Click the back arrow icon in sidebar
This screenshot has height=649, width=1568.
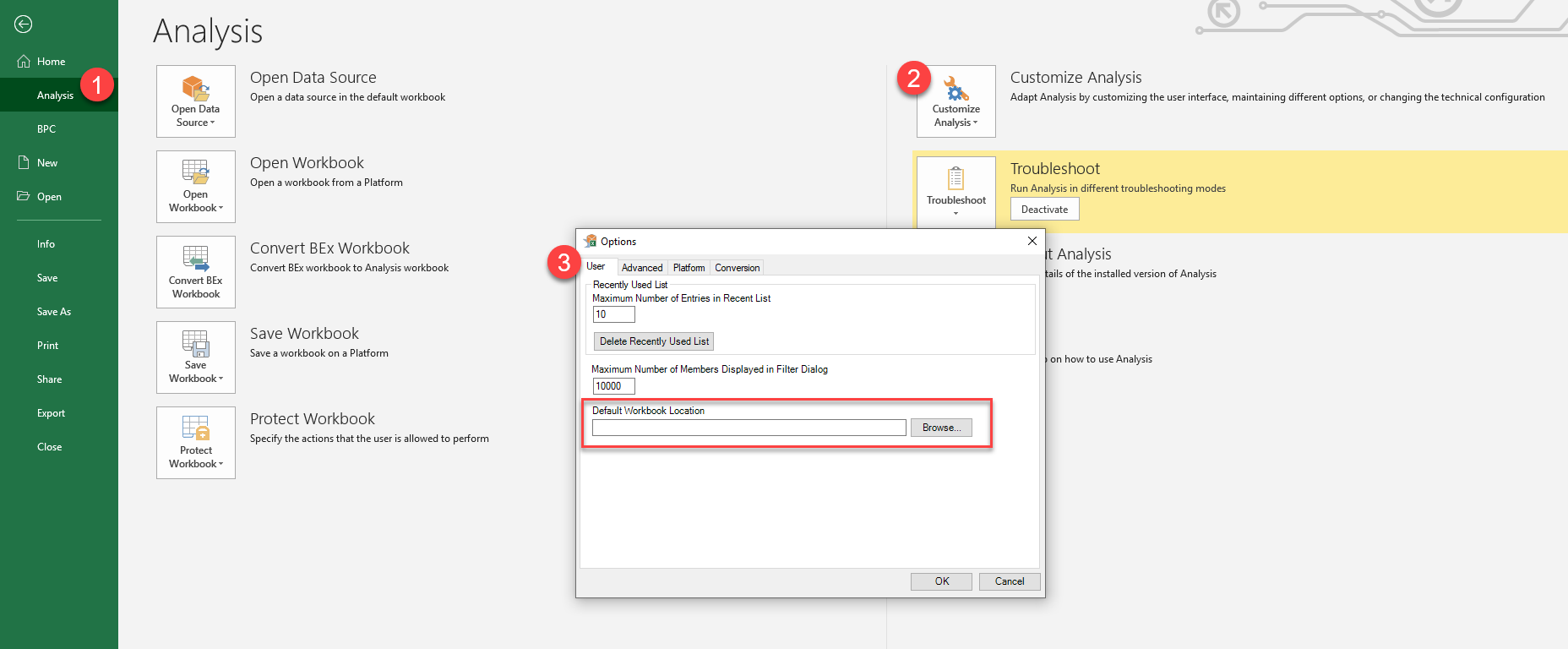coord(24,25)
